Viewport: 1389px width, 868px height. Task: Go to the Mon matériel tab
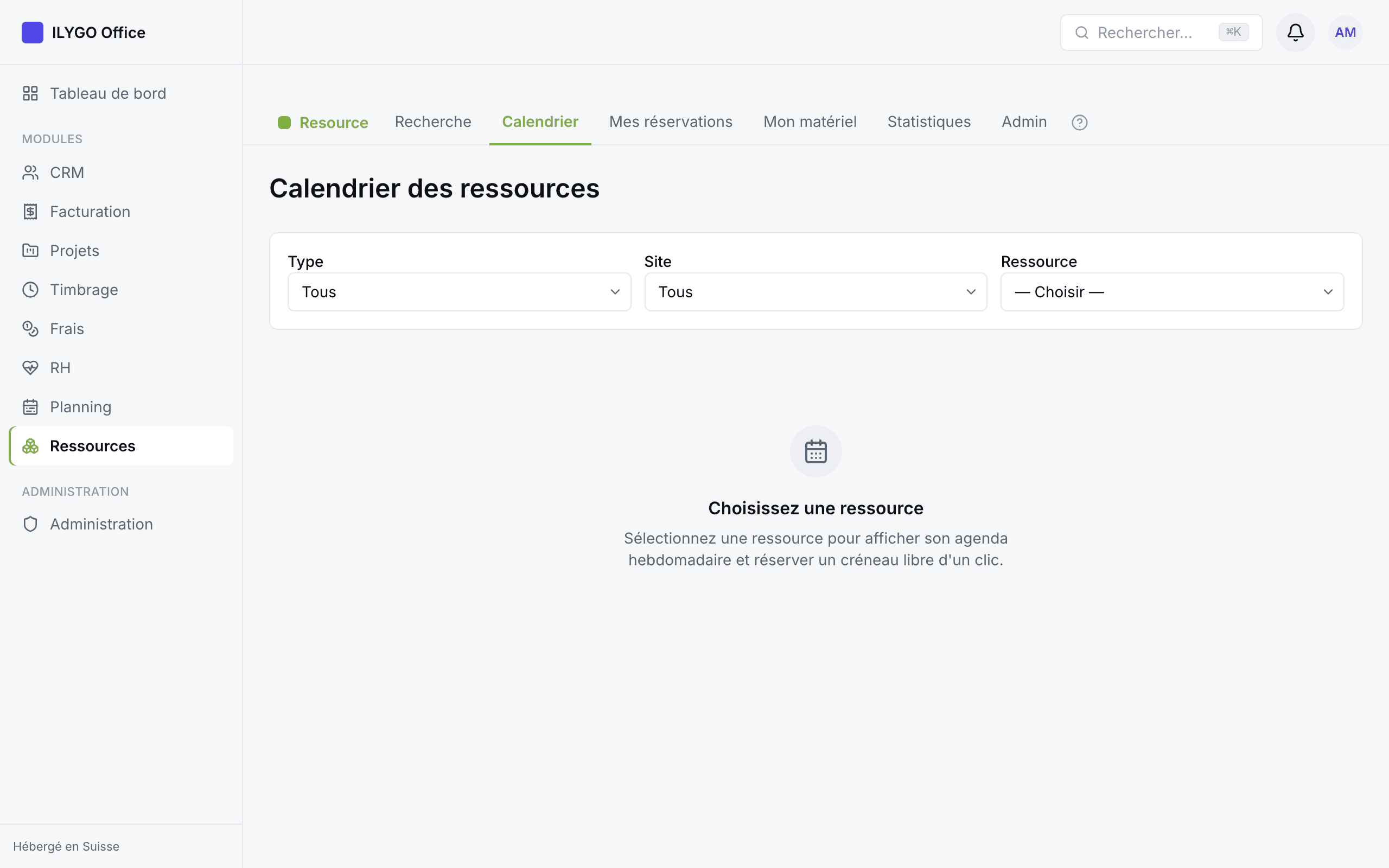coord(810,122)
